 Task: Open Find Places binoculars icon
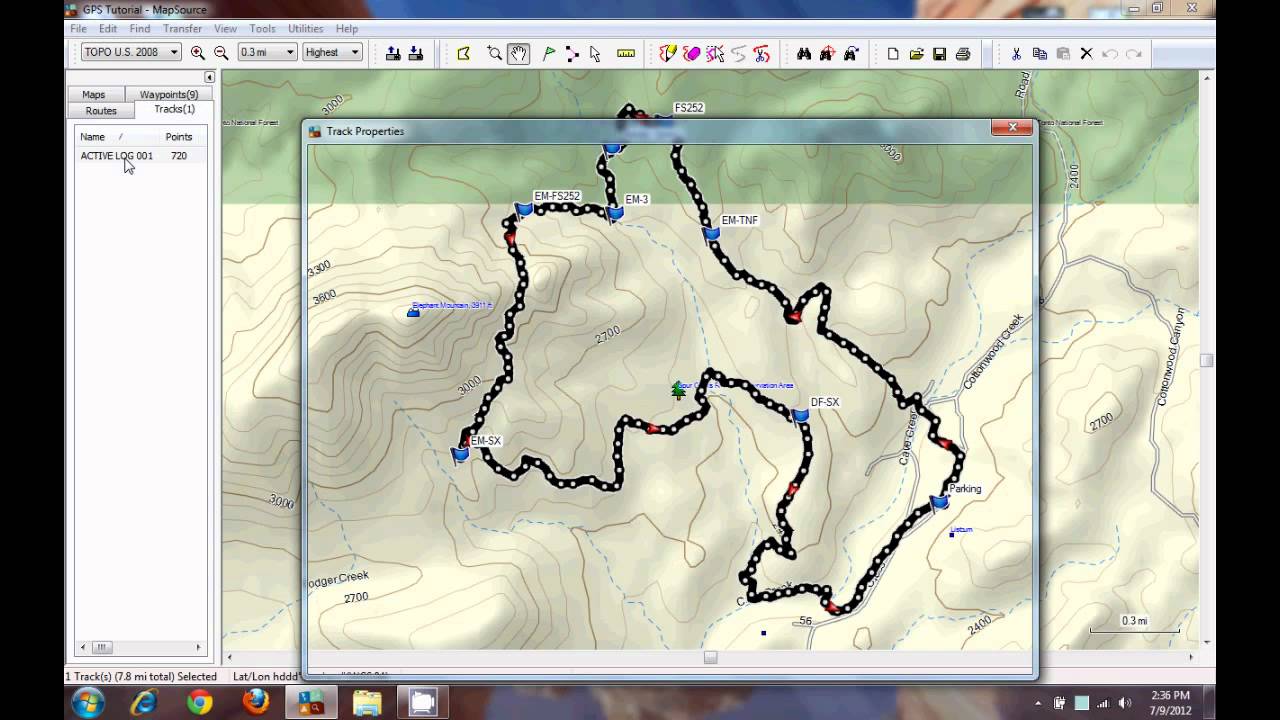coord(804,53)
